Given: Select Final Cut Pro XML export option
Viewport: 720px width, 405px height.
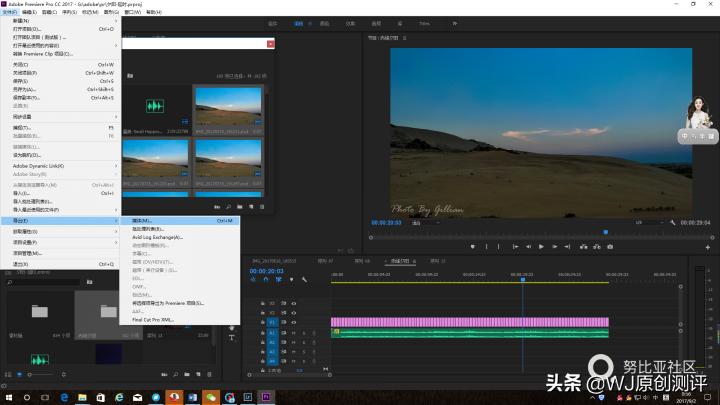Looking at the screenshot, I should click(x=152, y=320).
